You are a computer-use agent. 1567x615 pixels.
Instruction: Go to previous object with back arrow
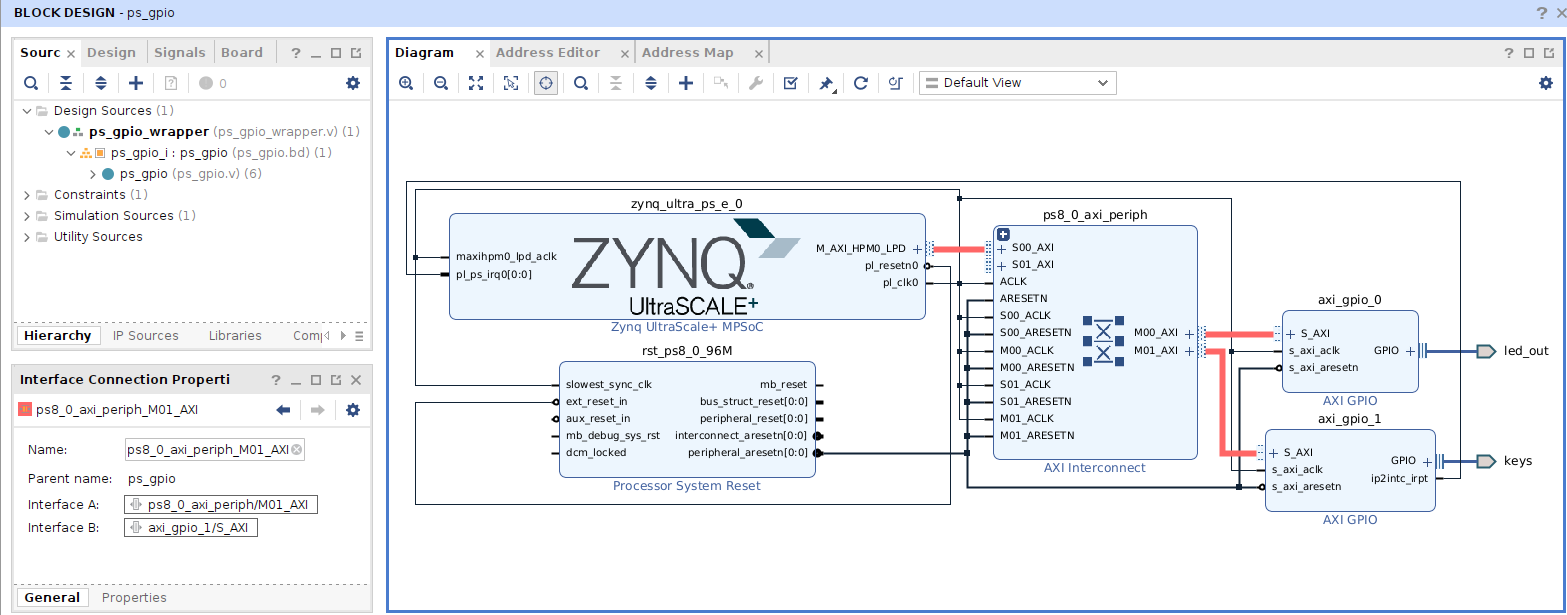[283, 410]
